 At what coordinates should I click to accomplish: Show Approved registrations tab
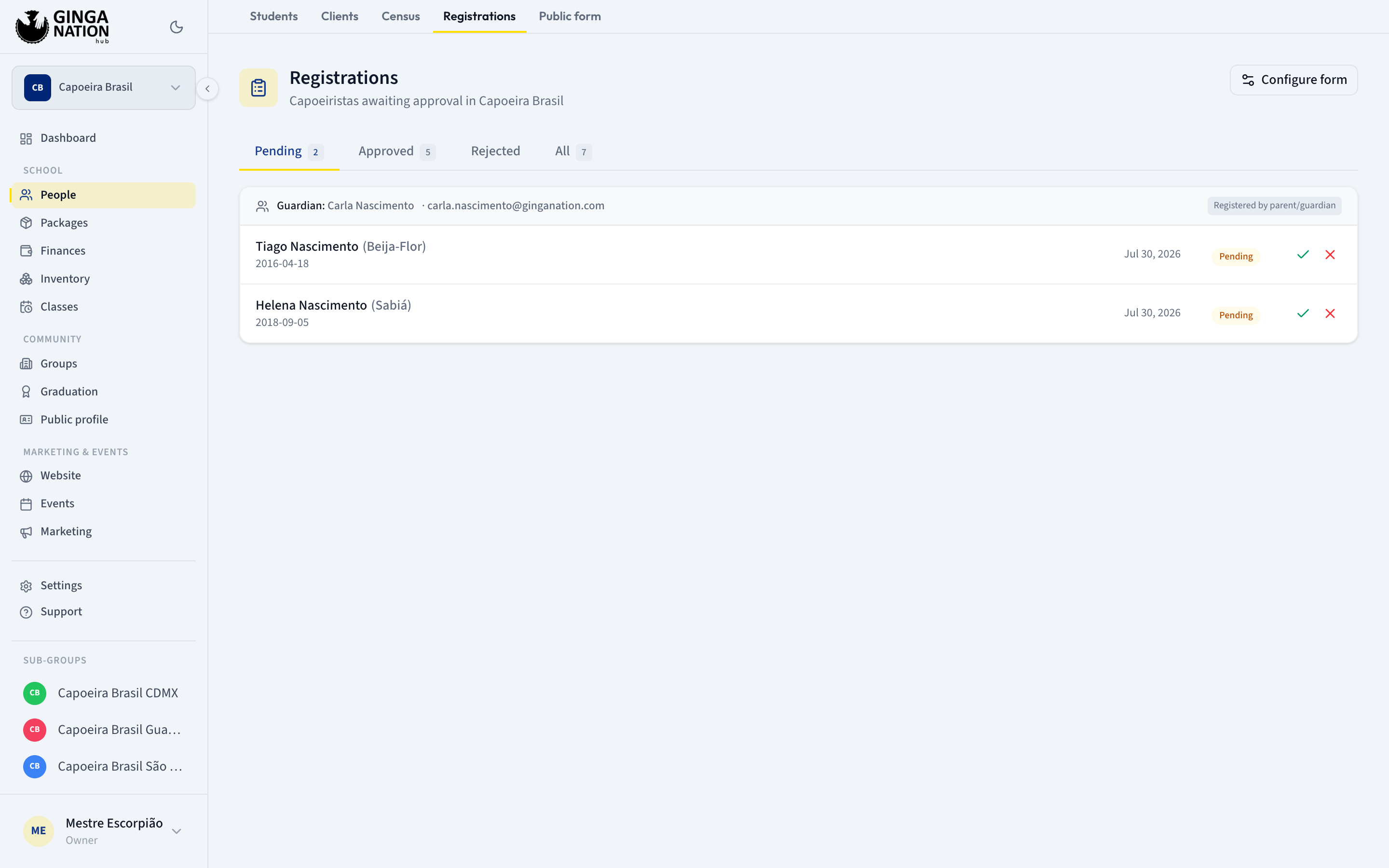click(x=396, y=151)
